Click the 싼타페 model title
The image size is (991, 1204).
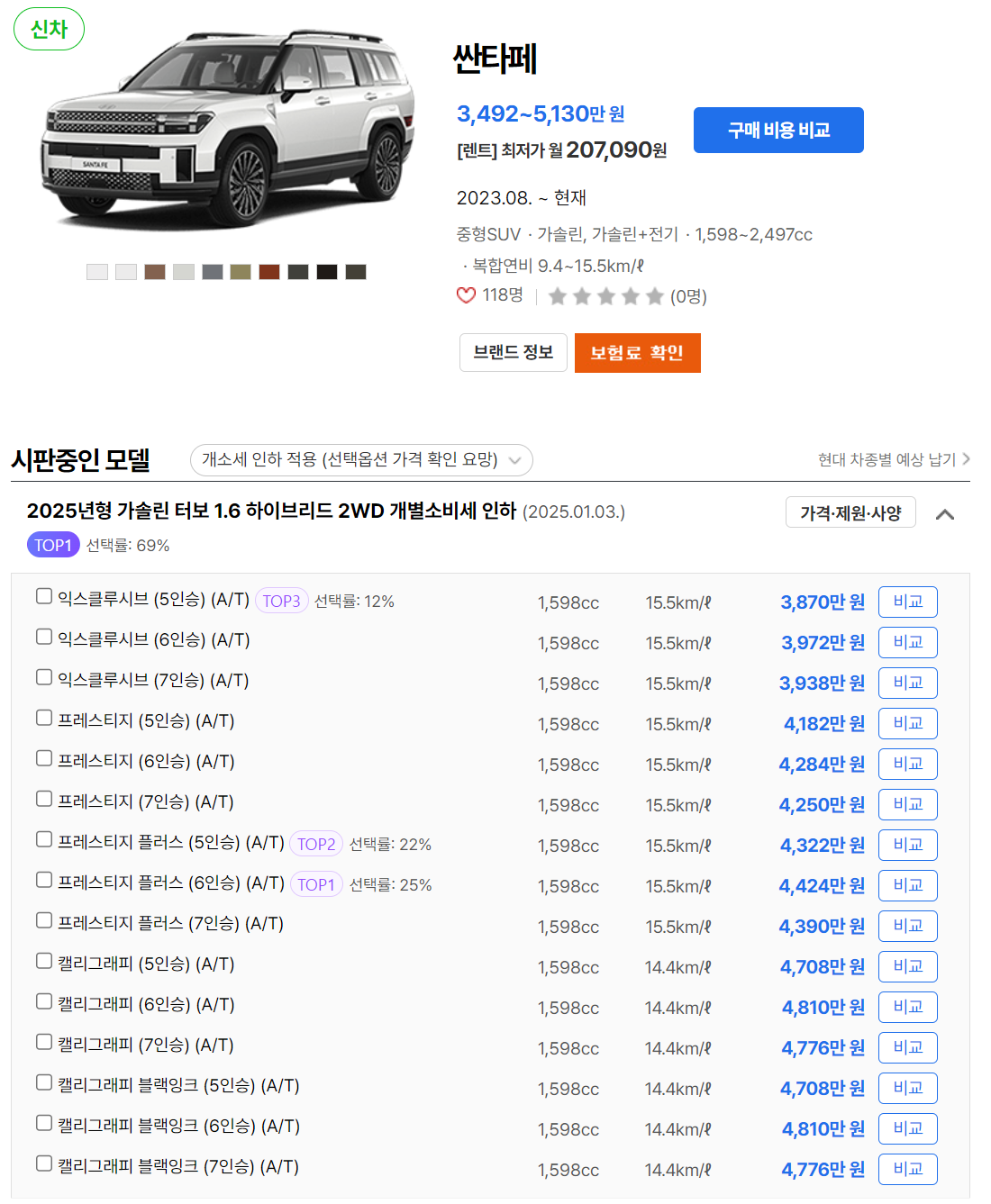point(495,59)
